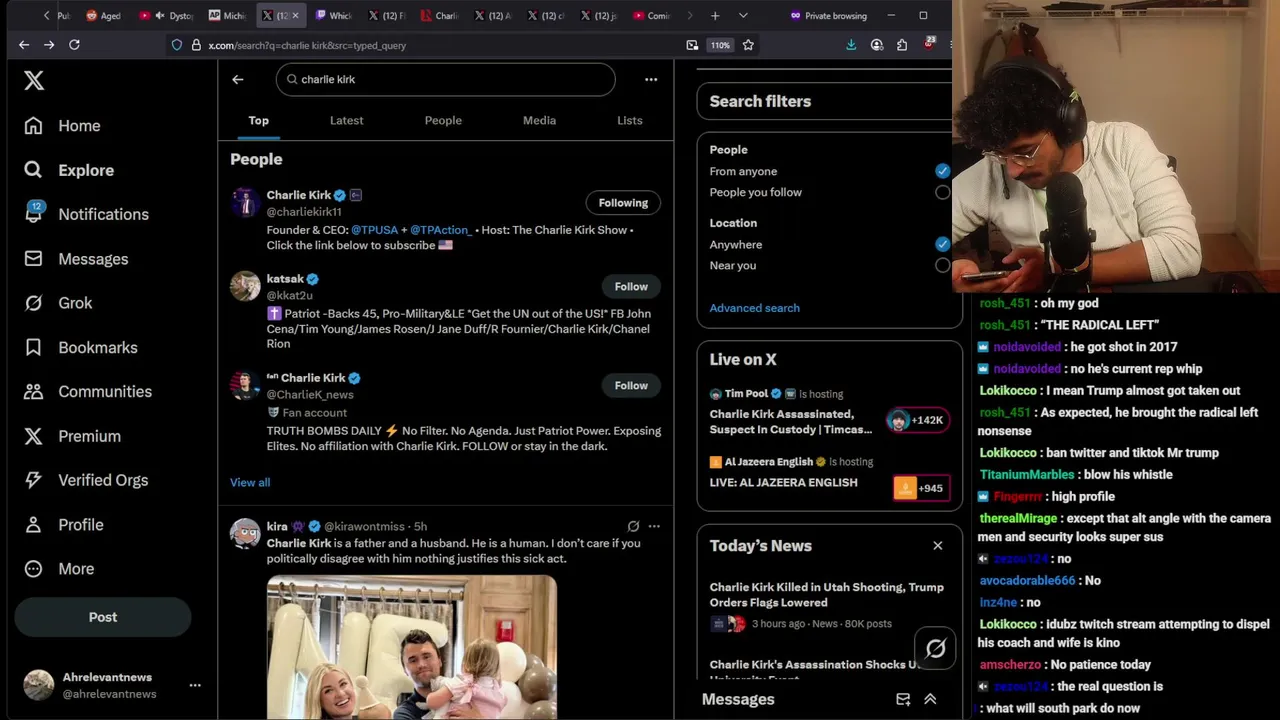Screen dimensions: 1280x720
Task: Bookmark page with star icon
Action: click(x=748, y=45)
